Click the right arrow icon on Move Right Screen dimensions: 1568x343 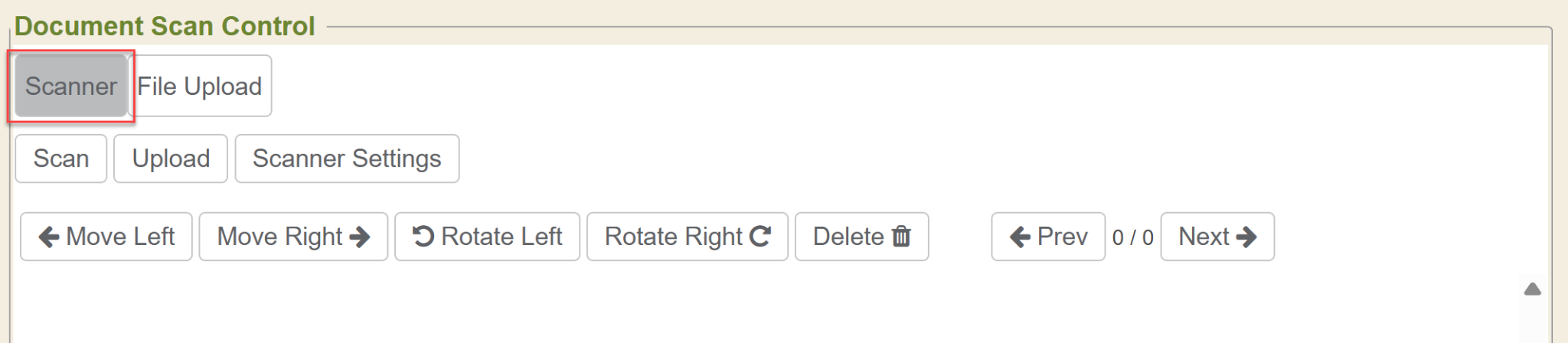(x=360, y=237)
